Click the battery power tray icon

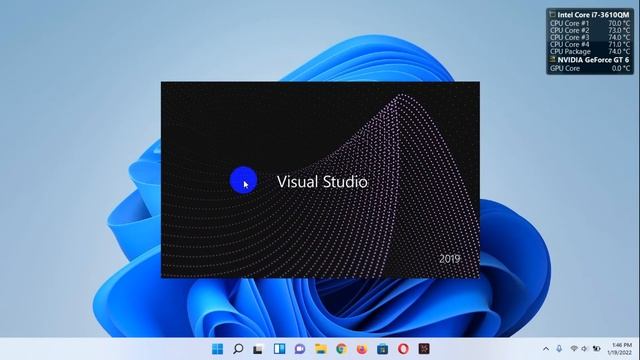596,349
